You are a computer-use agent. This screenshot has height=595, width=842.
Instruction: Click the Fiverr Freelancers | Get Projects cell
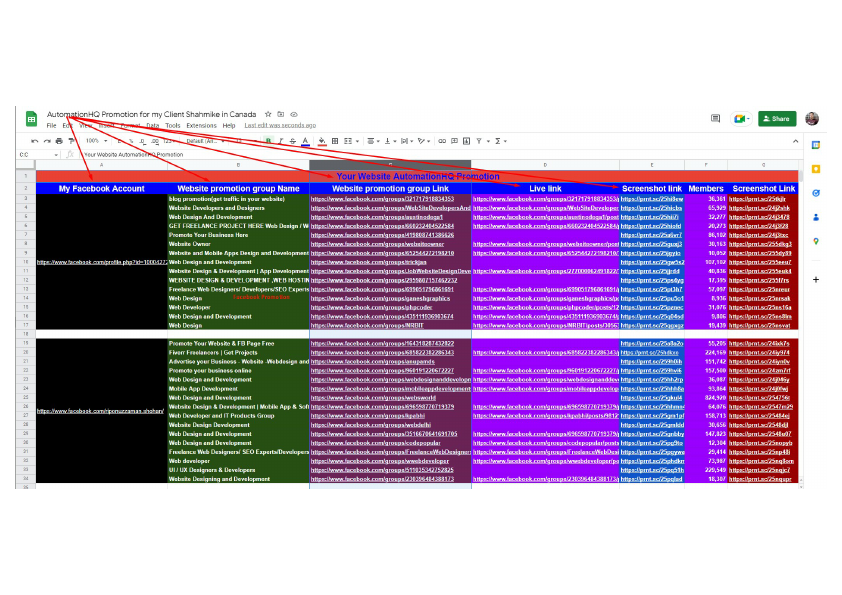(238, 353)
